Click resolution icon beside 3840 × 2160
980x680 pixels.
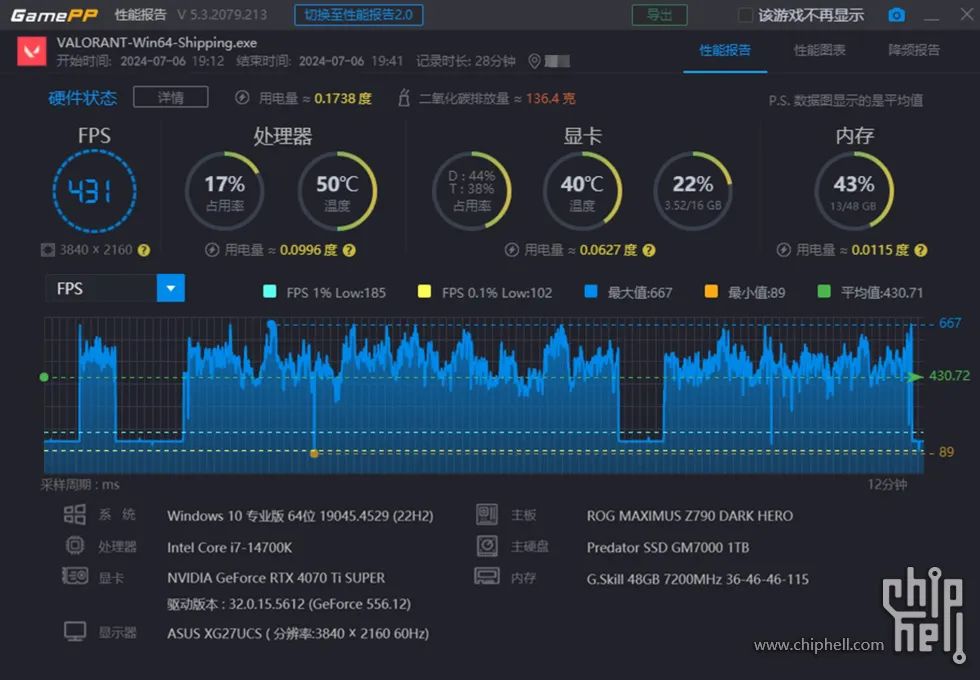[48, 250]
